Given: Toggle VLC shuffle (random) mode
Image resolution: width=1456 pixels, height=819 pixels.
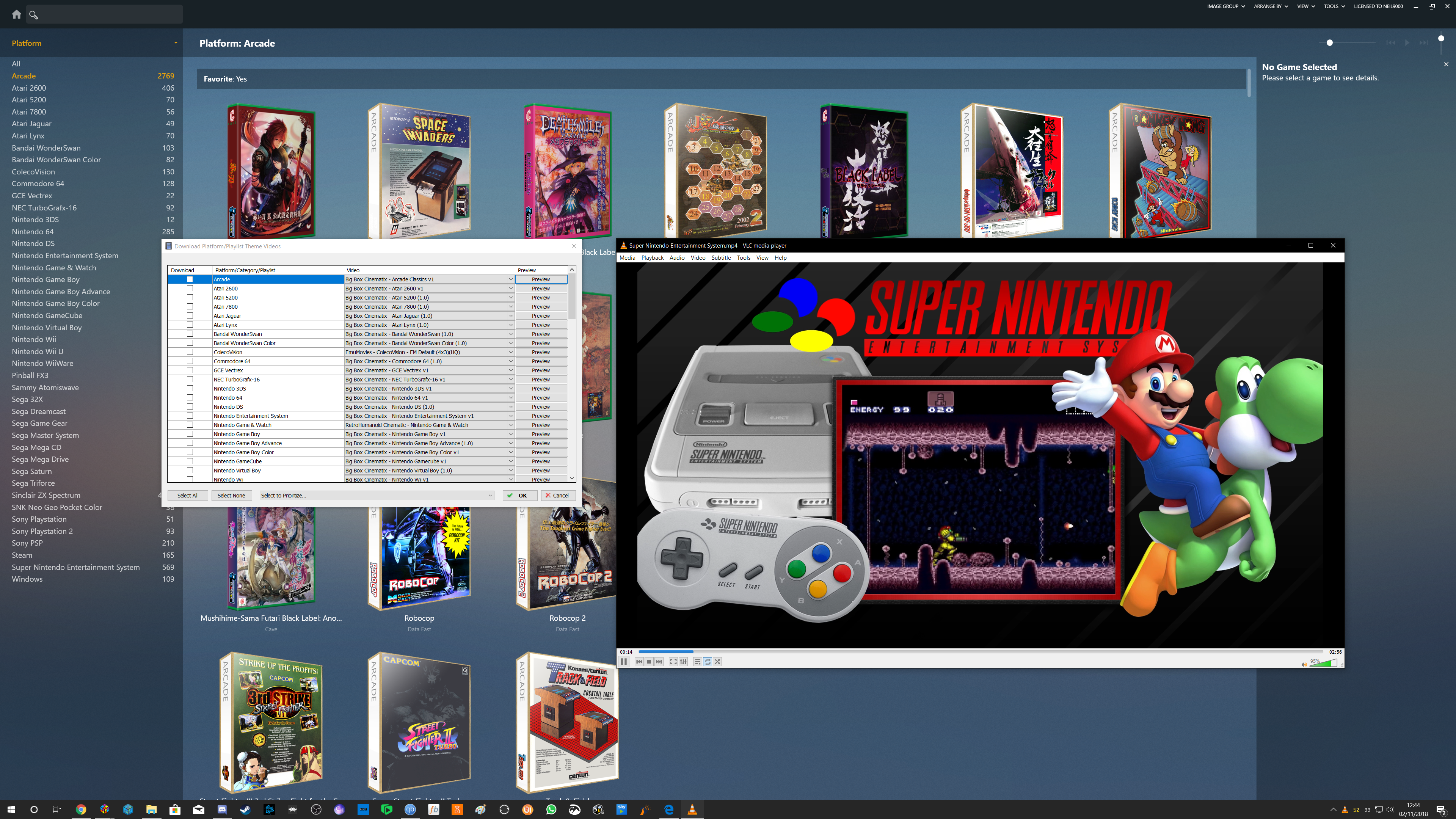Looking at the screenshot, I should [718, 662].
